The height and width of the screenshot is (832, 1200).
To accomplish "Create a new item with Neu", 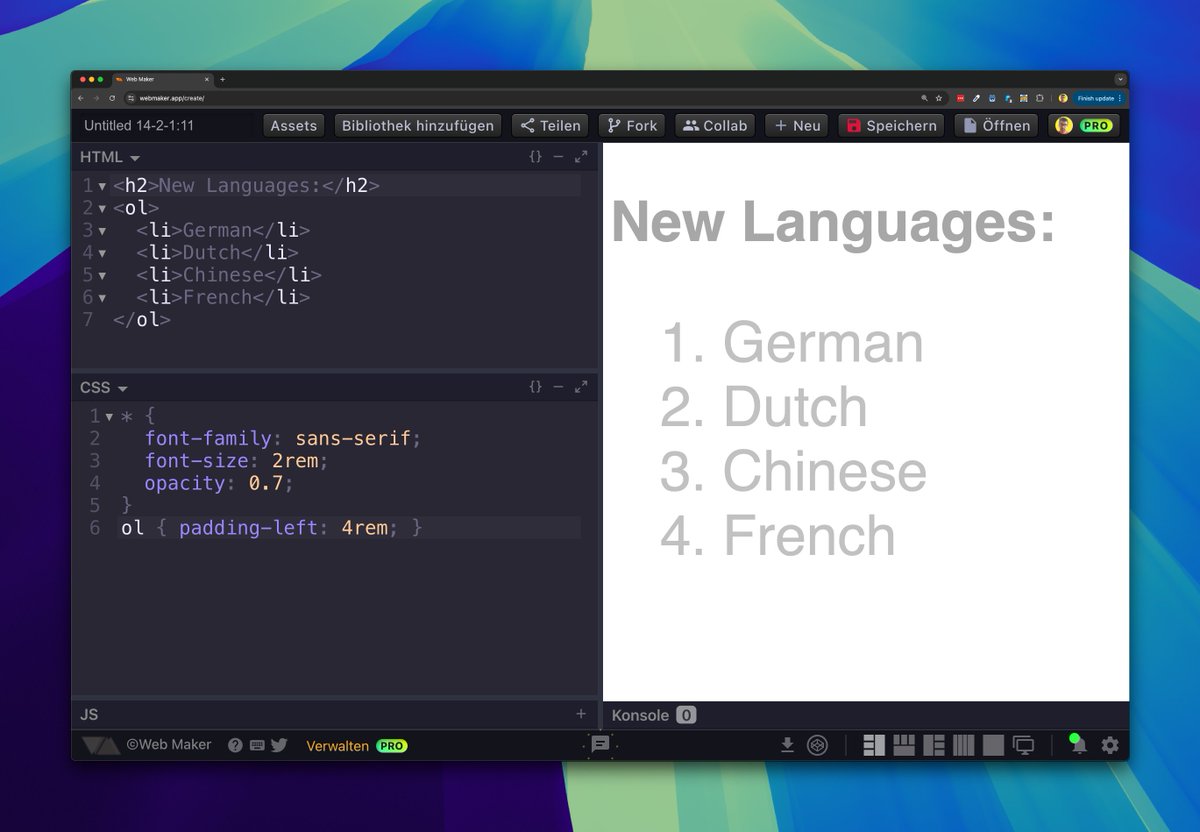I will click(x=797, y=125).
